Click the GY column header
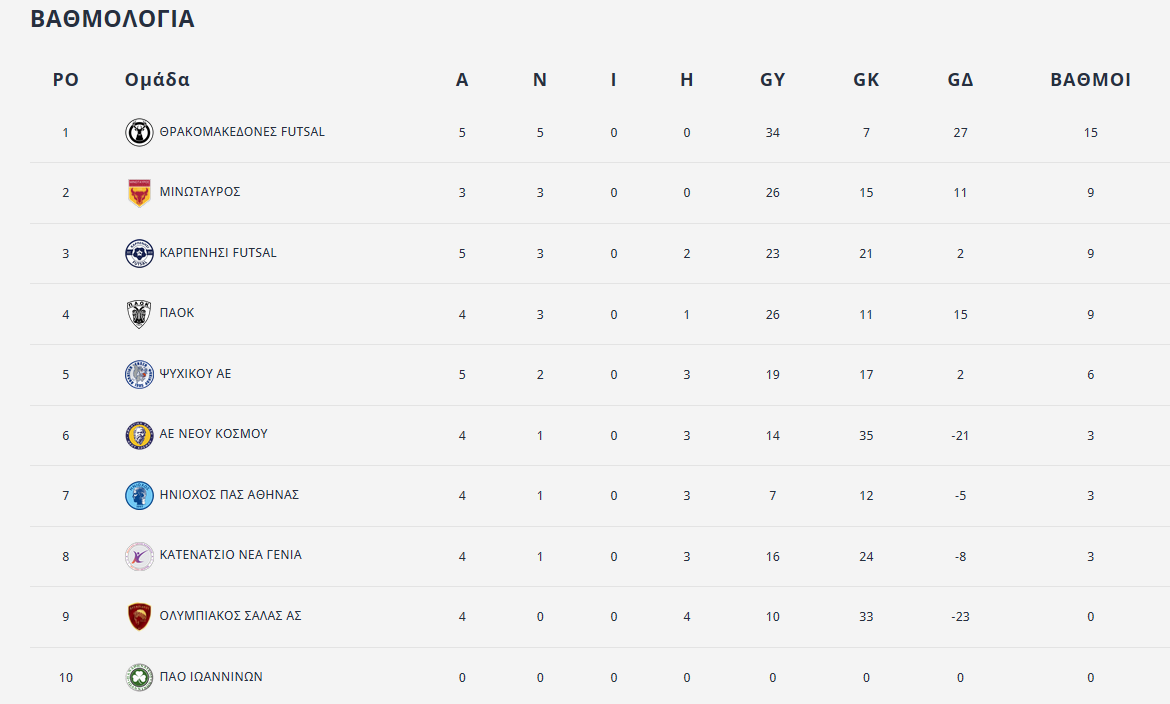This screenshot has width=1170, height=704. [772, 80]
